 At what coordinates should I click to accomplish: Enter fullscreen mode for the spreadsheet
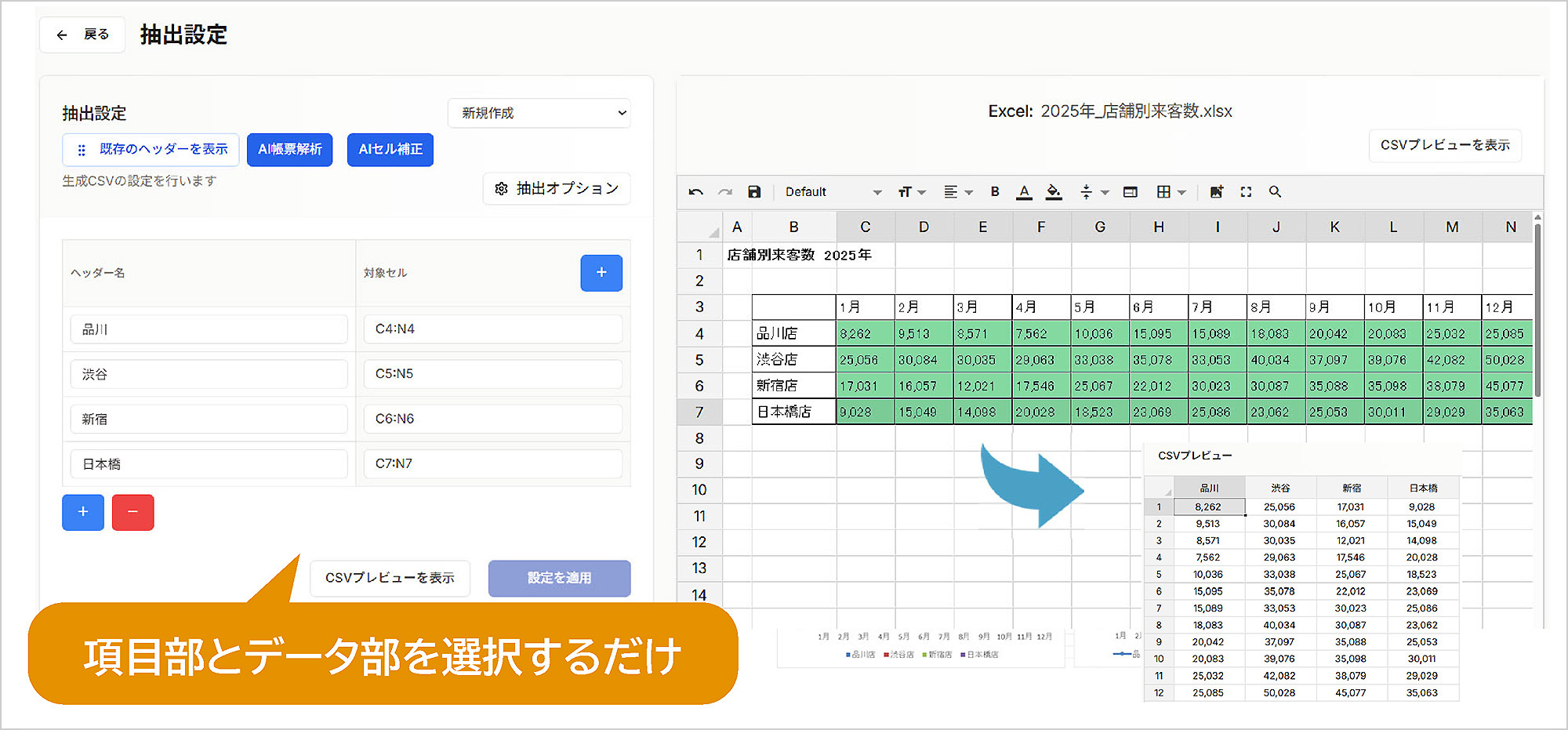1246,191
